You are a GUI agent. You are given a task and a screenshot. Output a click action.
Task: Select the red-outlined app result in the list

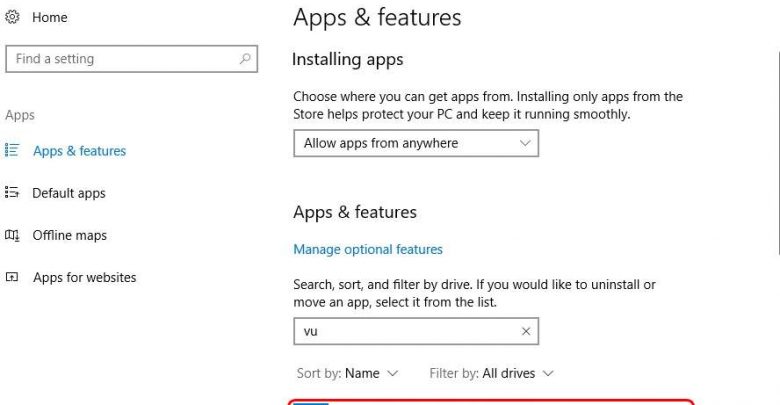490,402
